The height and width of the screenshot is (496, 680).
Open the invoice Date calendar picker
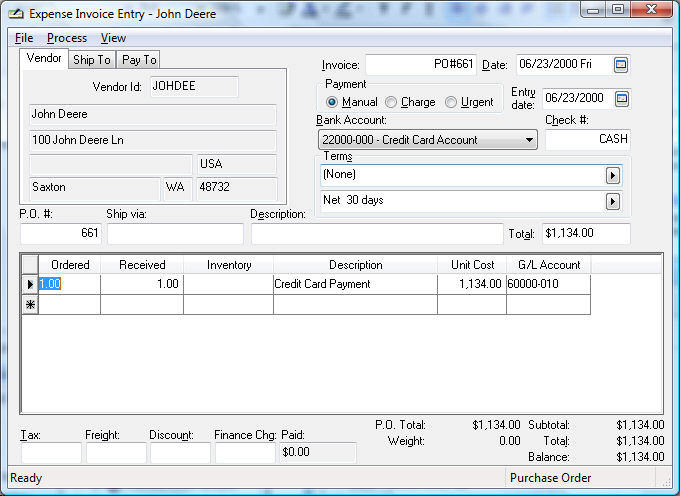[621, 65]
